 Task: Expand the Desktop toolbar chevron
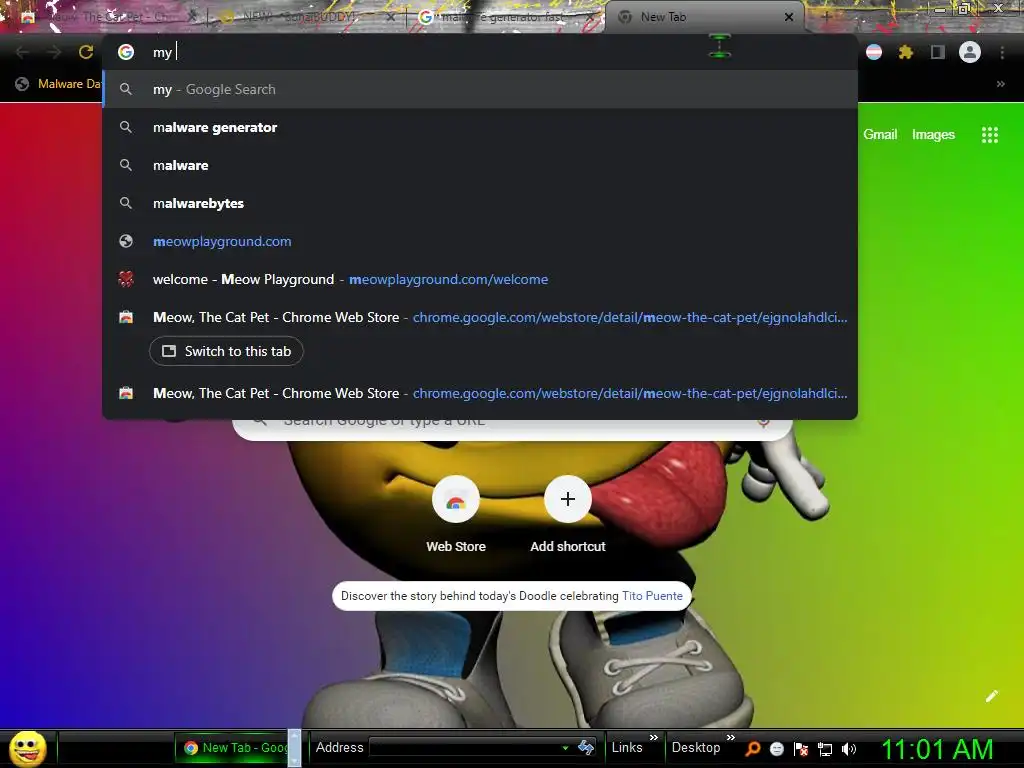(x=730, y=737)
